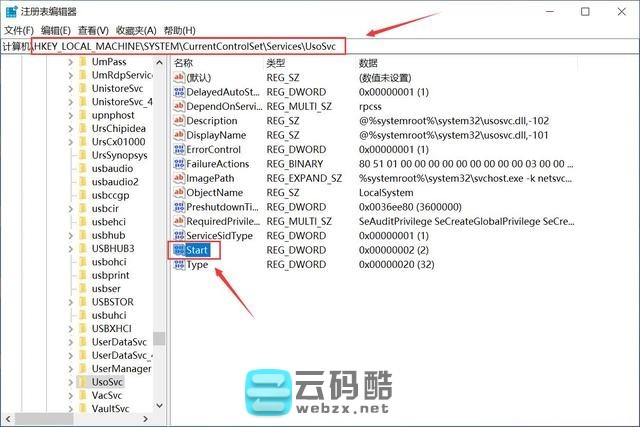Open the 帮助(H) menu

180,31
